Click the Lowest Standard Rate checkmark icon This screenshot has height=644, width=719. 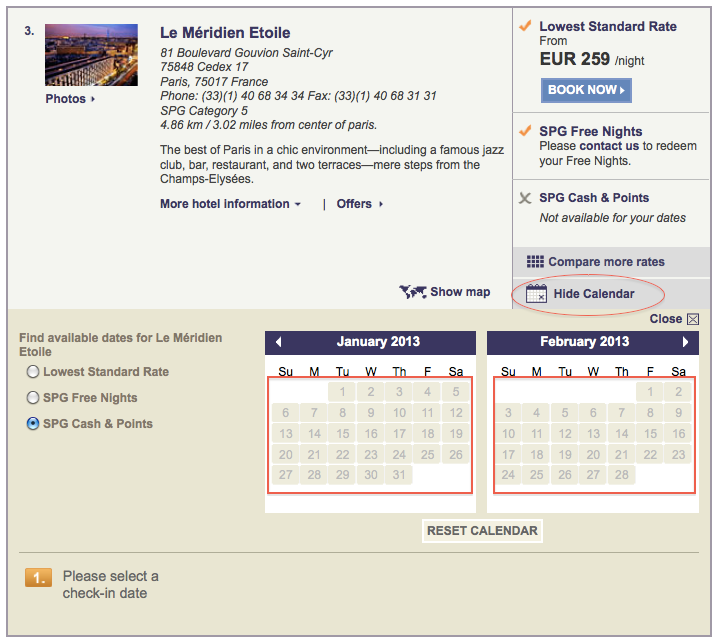coord(525,26)
